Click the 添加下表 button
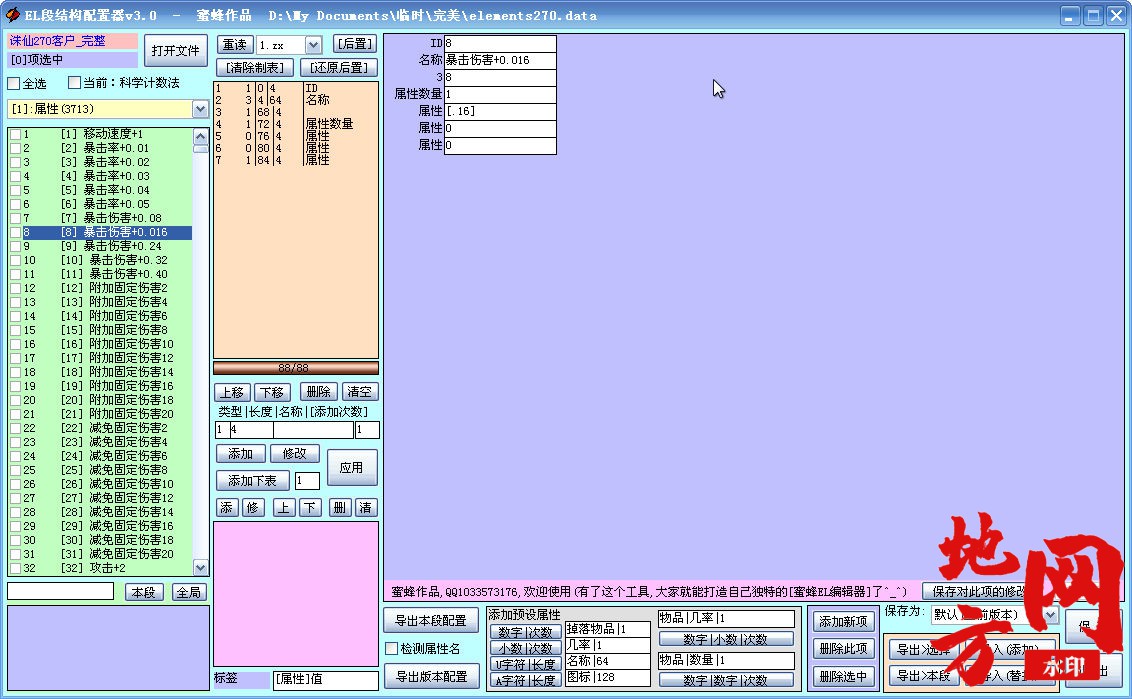 click(x=253, y=480)
